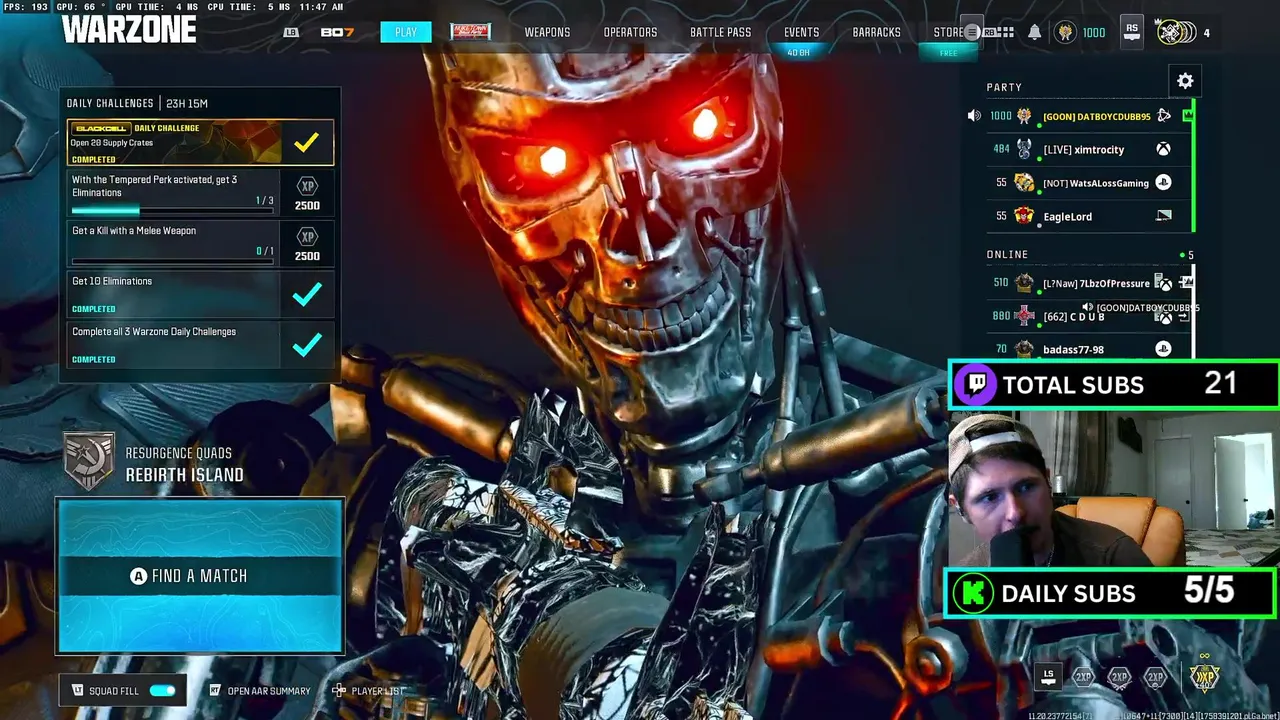Activate the 2XP battle pass token
The width and height of the screenshot is (1280, 720).
[x=1155, y=677]
